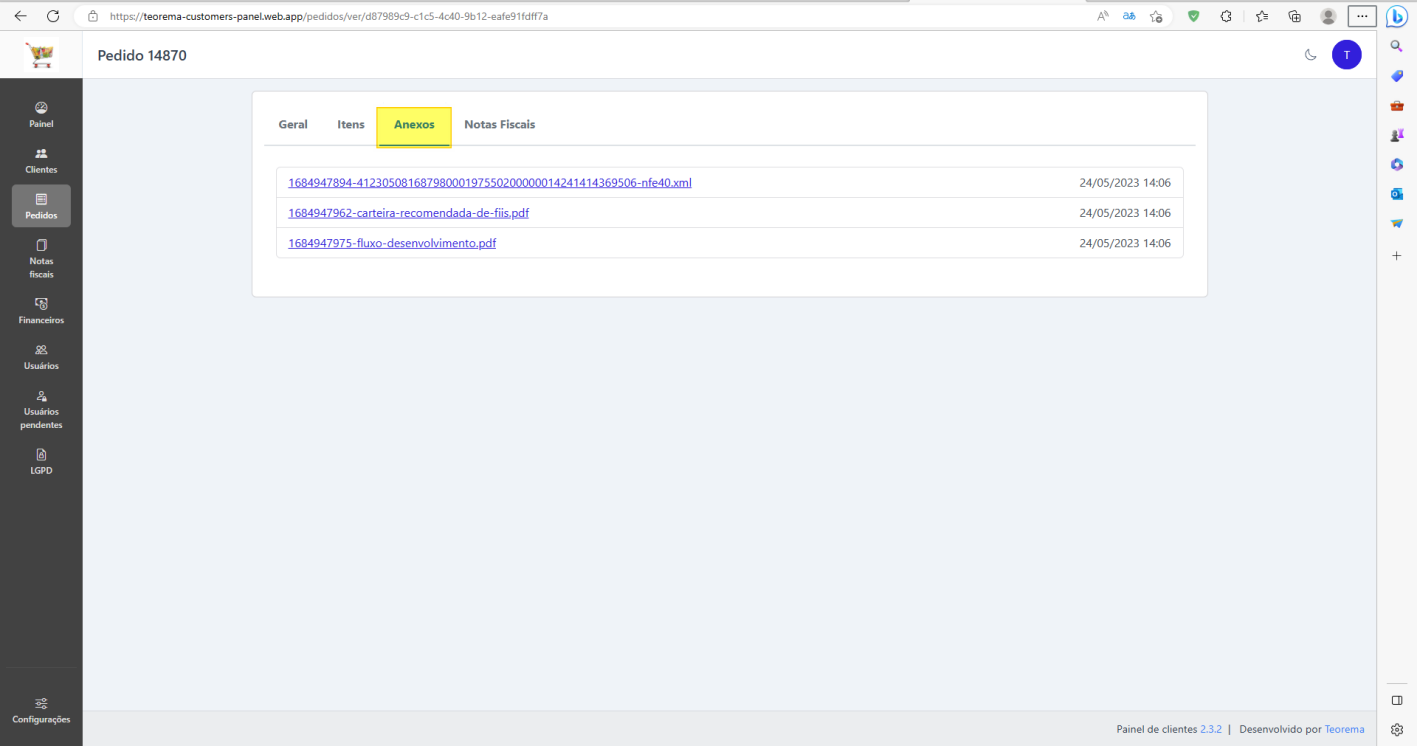This screenshot has width=1417, height=746.
Task: Open the extensions puzzle icon
Action: coord(1226,16)
